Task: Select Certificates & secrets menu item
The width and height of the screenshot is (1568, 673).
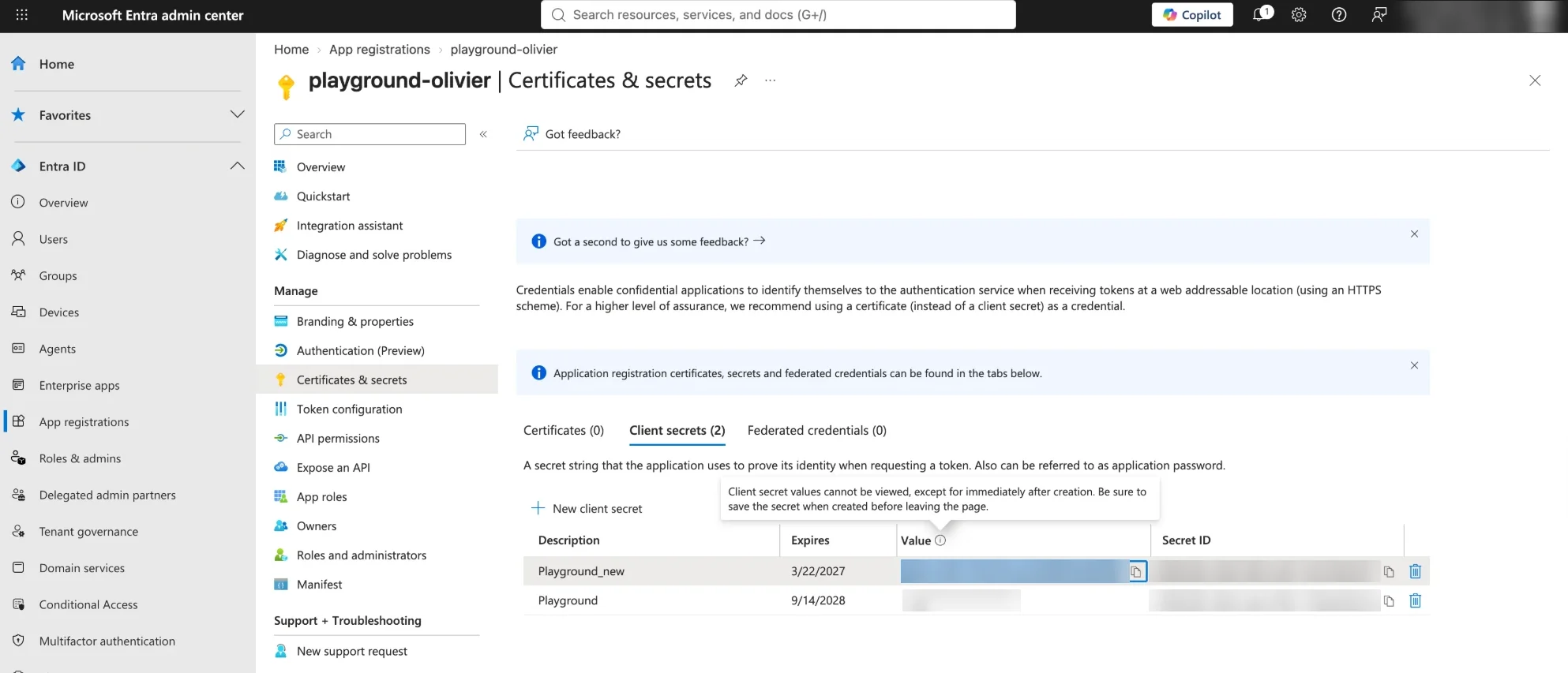Action: click(377, 379)
